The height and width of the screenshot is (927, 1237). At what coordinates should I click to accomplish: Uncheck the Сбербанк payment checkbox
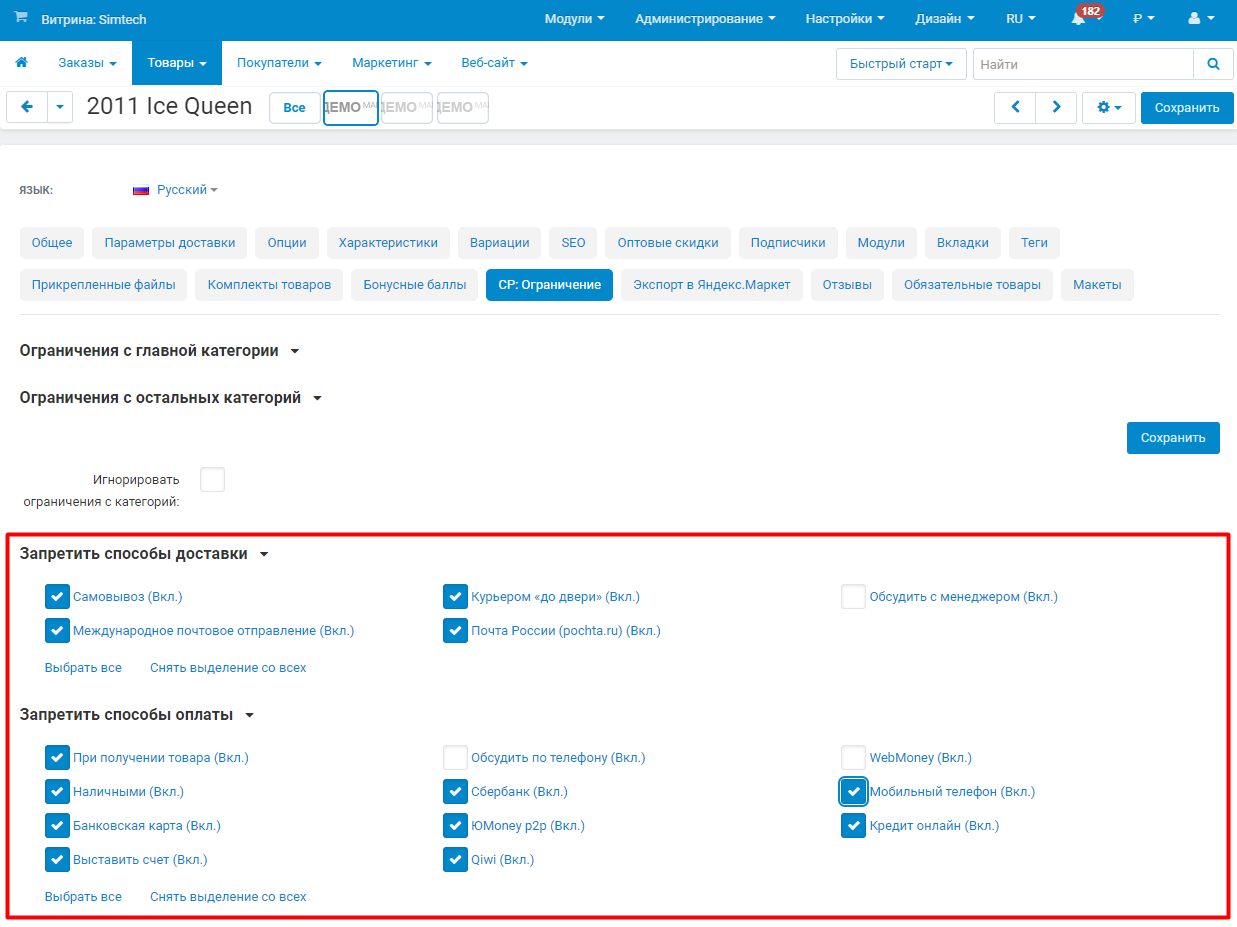[455, 792]
